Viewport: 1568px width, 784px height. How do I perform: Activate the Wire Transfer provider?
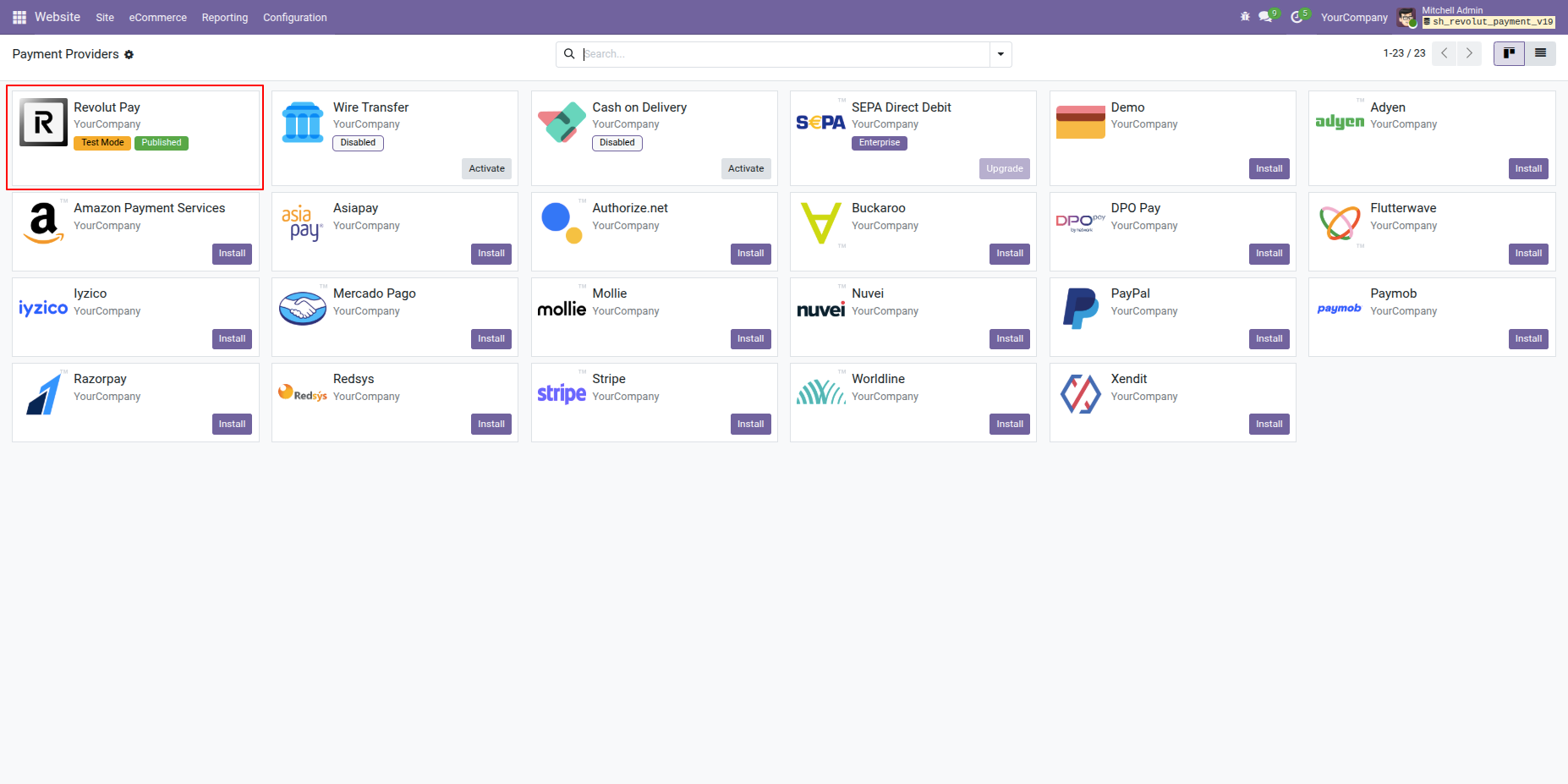(x=487, y=168)
